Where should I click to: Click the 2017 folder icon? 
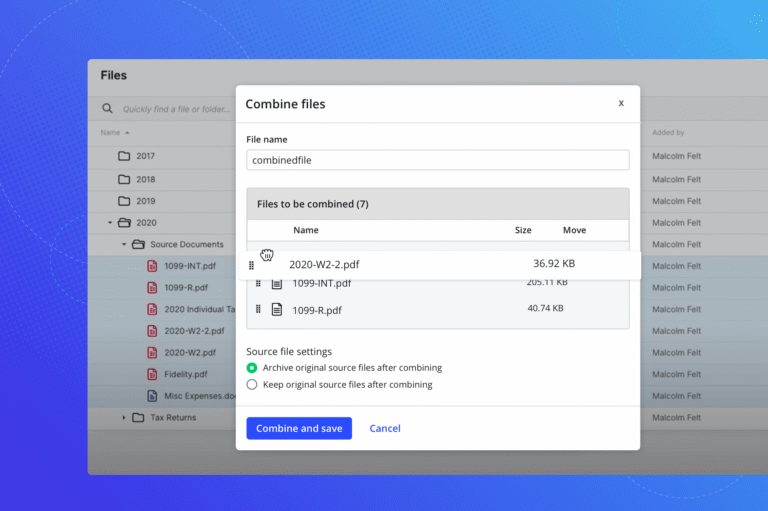tap(124, 156)
